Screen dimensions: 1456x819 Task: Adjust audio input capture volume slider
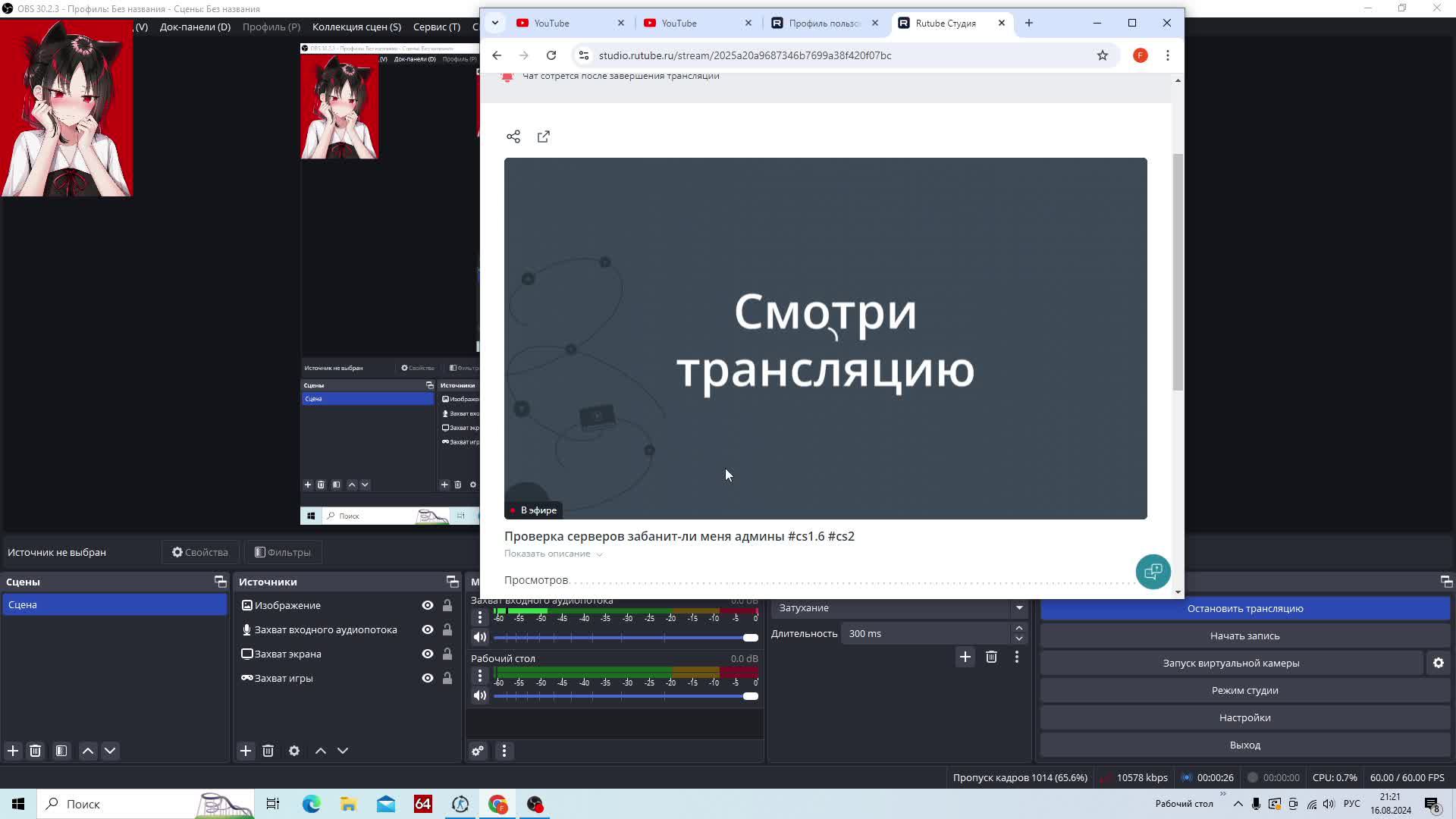click(x=626, y=638)
